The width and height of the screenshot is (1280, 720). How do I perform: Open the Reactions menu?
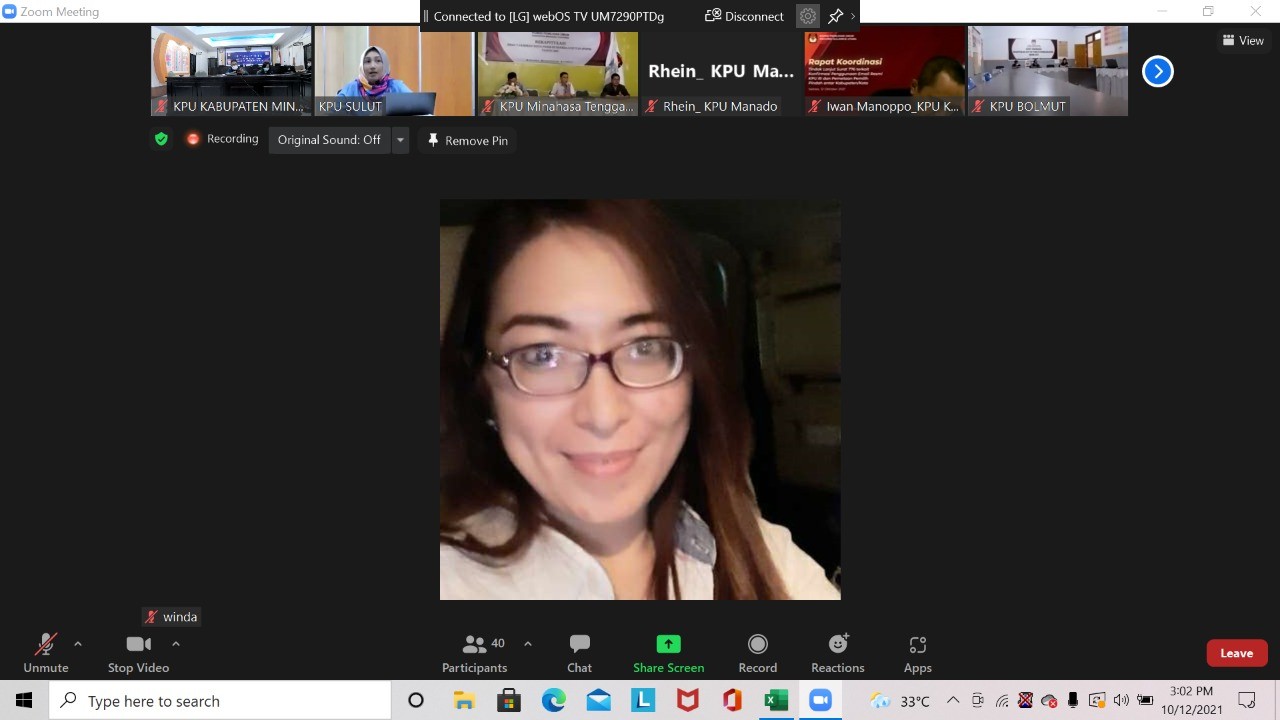tap(837, 654)
